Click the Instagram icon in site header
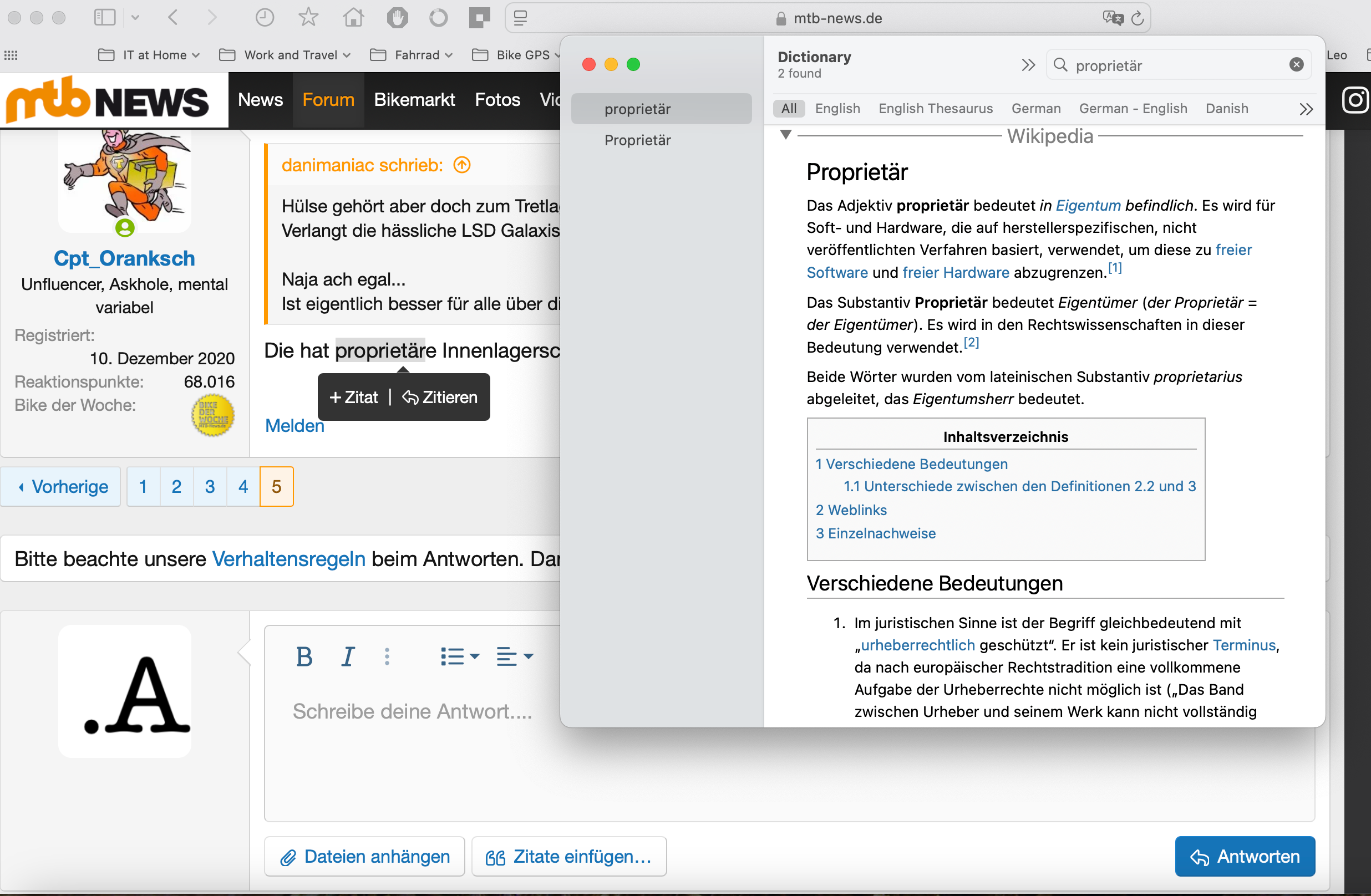 pos(1355,100)
